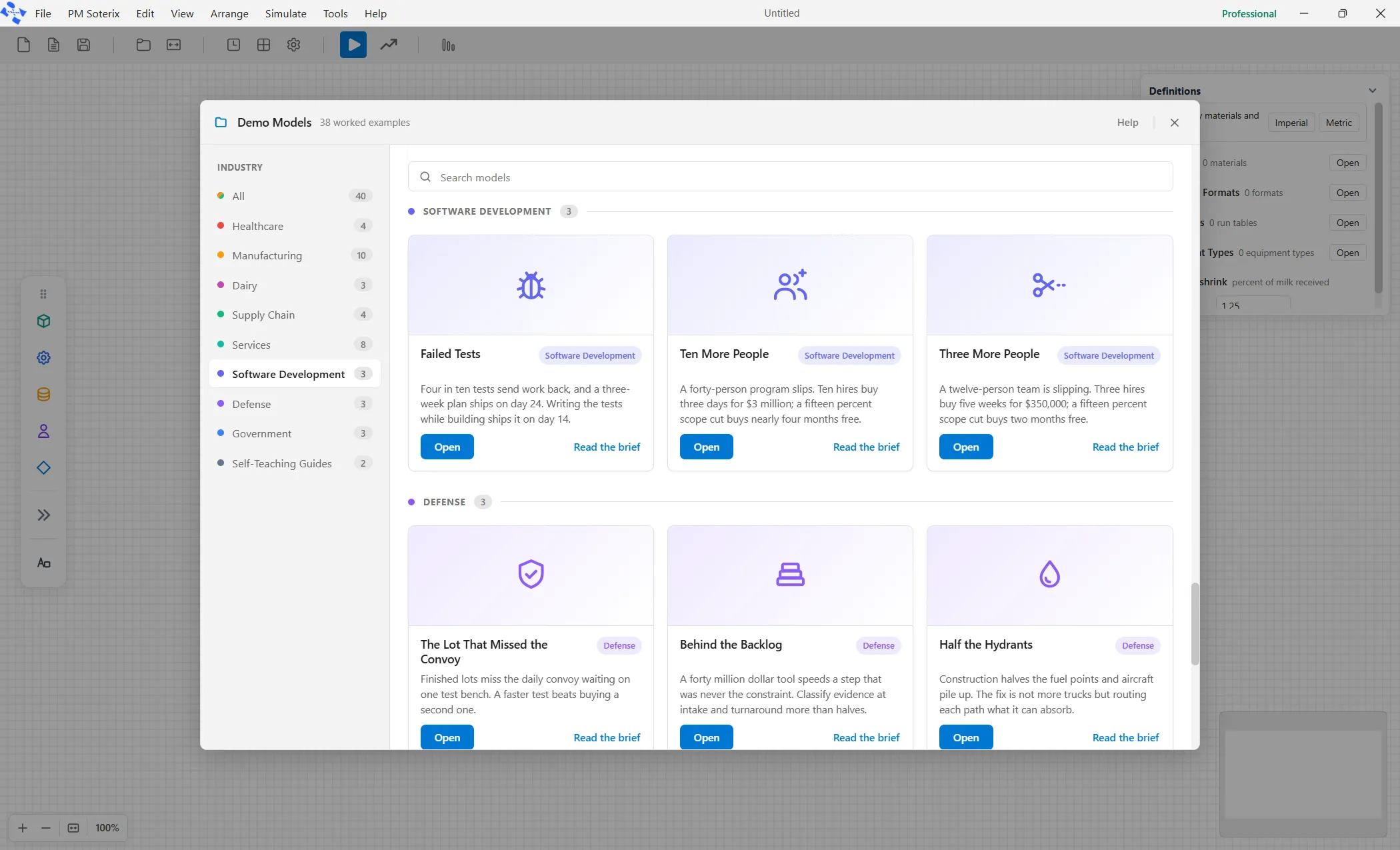Click the New file icon in toolbar
The width and height of the screenshot is (1400, 850).
coord(23,45)
